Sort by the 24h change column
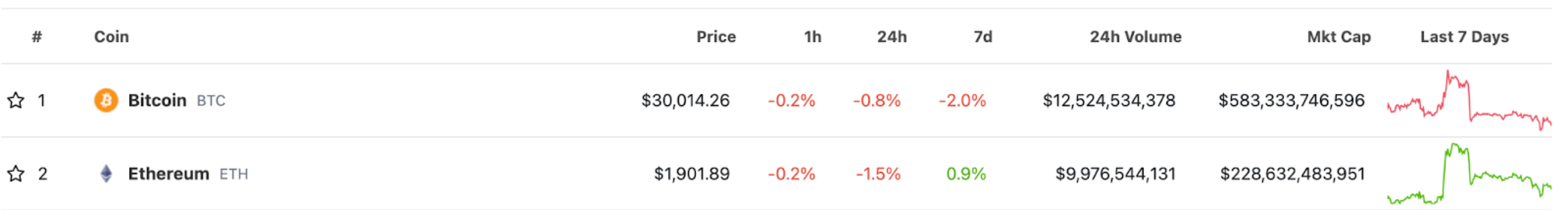This screenshot has width=1568, height=210. tap(891, 37)
